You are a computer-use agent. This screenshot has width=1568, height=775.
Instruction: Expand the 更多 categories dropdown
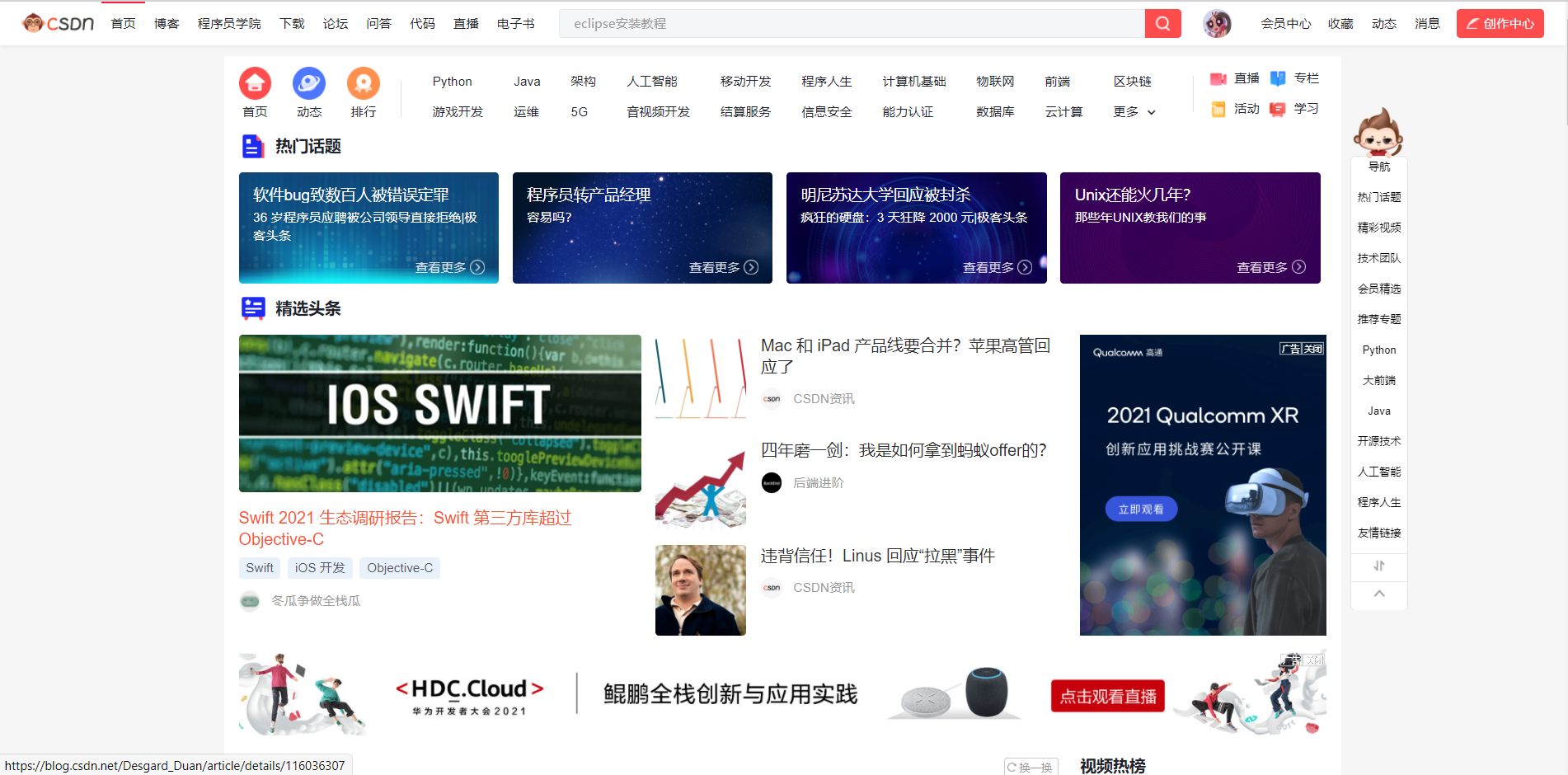click(1134, 112)
